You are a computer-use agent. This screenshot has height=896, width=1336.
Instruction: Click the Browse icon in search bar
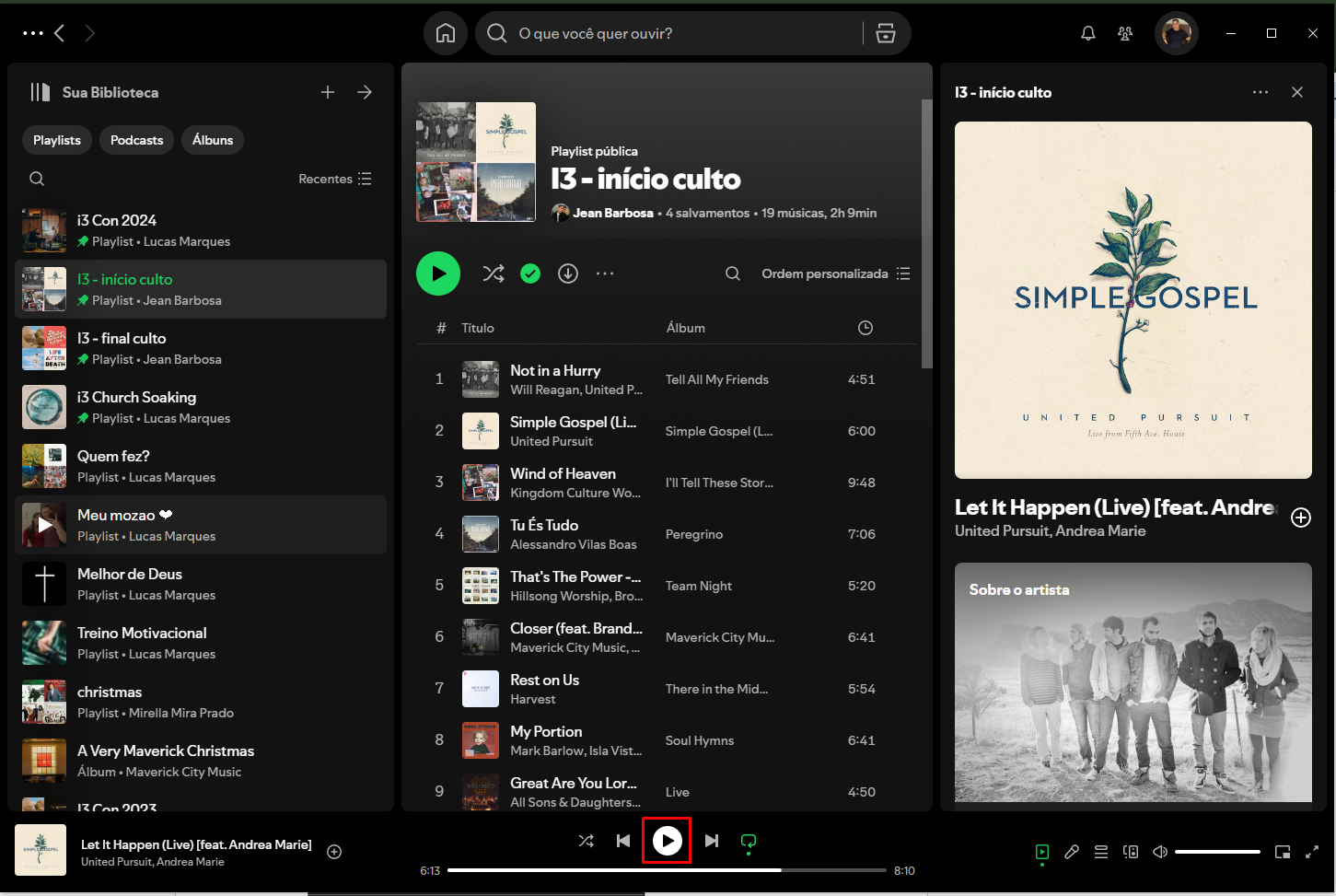pos(886,33)
